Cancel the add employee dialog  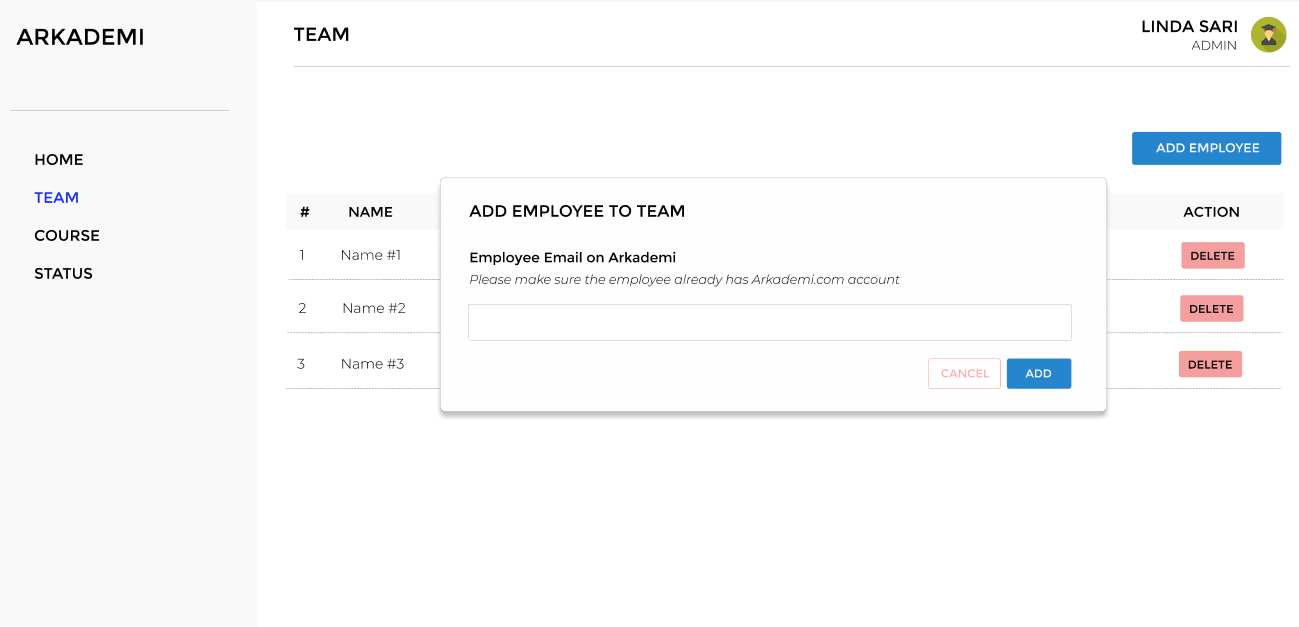pyautogui.click(x=964, y=374)
